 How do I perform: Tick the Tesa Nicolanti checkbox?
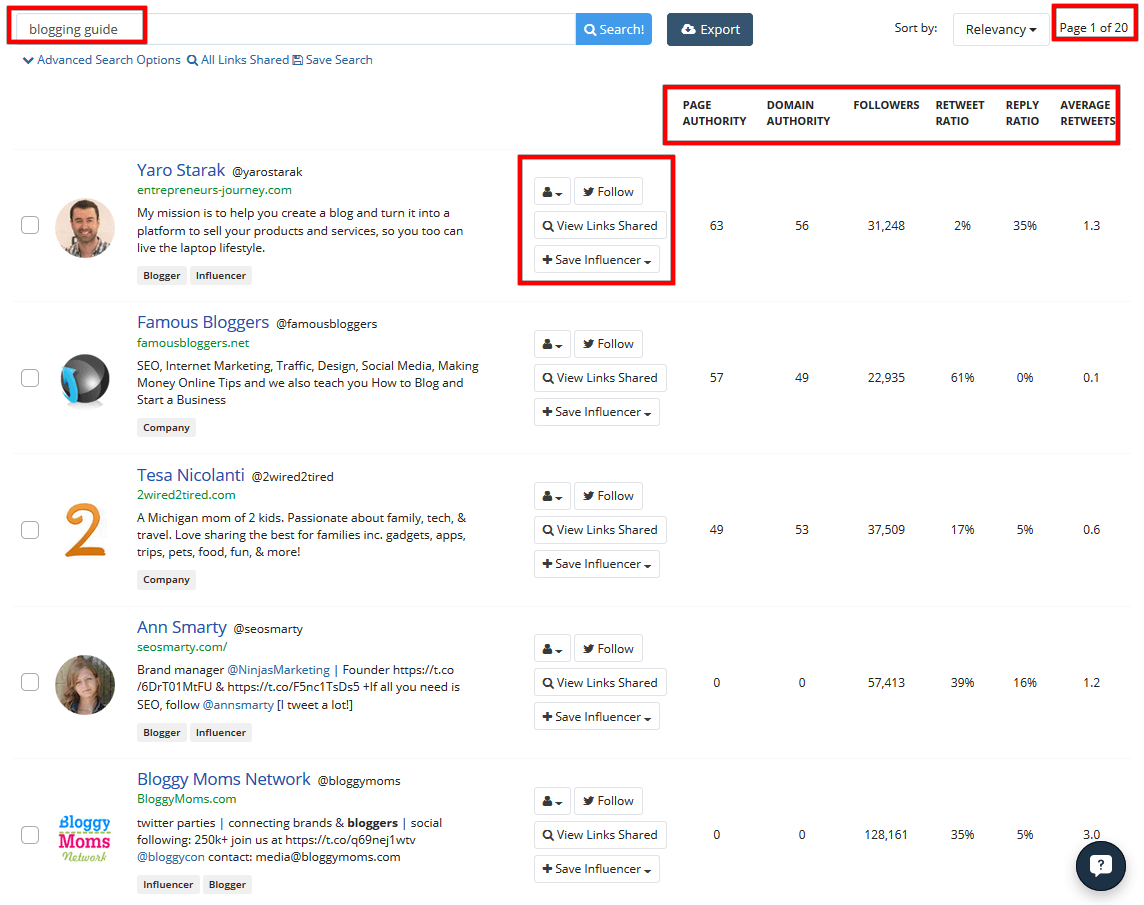point(30,530)
